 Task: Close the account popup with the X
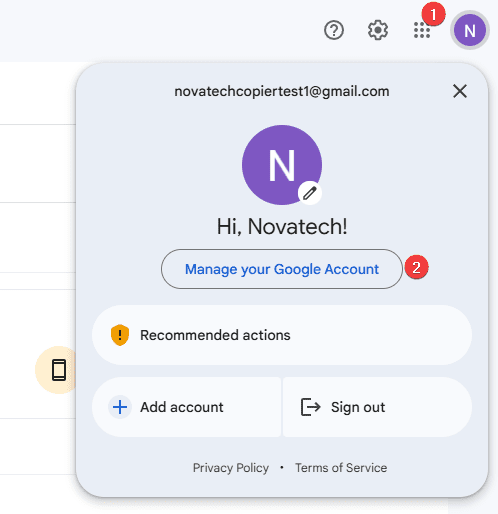click(x=460, y=91)
